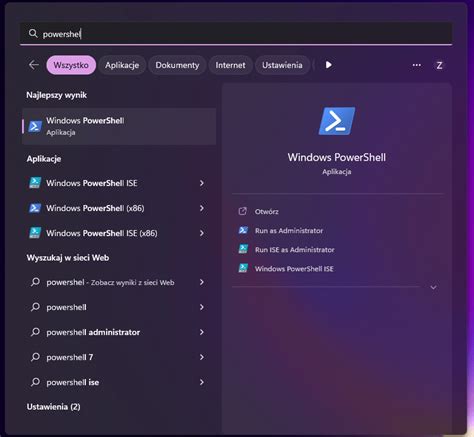
Task: Click the search icon beside 'powershell ise'
Action: 35,382
